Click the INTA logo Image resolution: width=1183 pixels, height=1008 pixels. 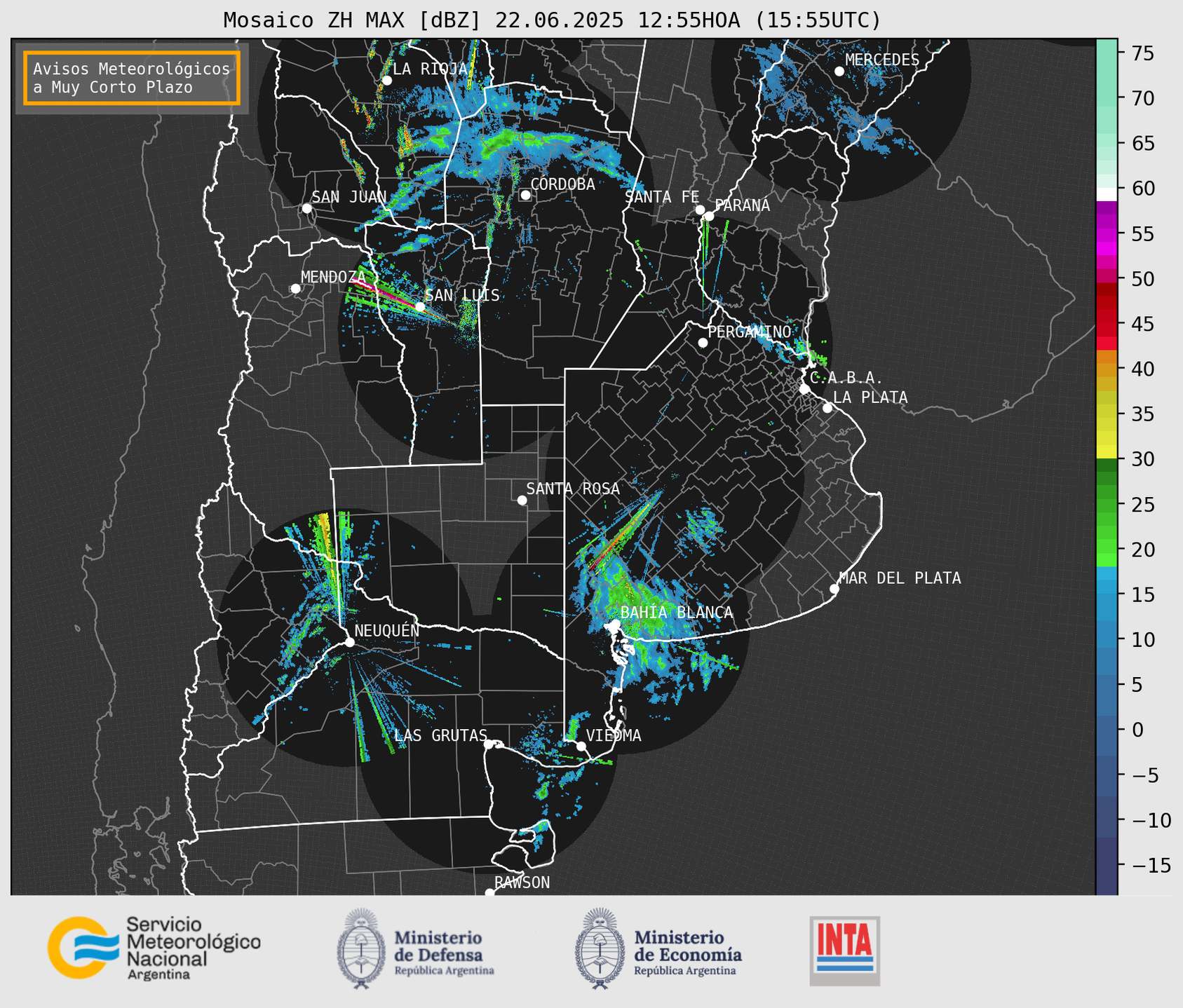point(844,951)
